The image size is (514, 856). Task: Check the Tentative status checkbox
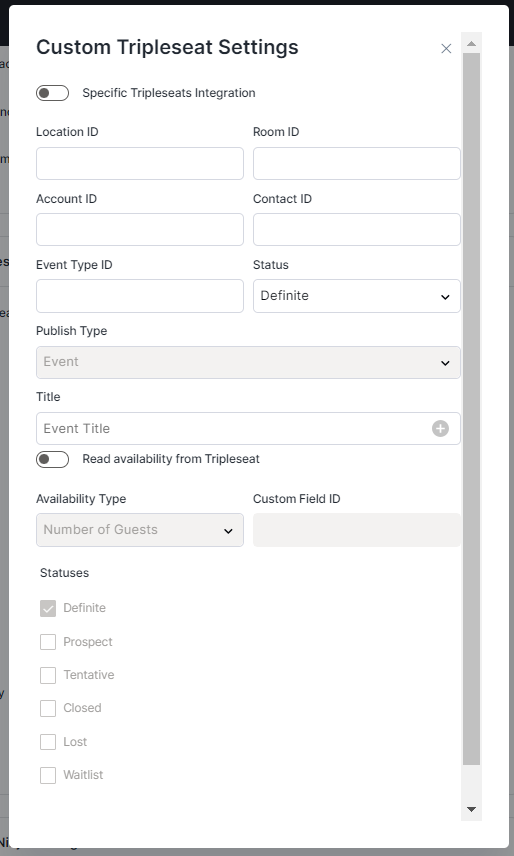pyautogui.click(x=48, y=675)
